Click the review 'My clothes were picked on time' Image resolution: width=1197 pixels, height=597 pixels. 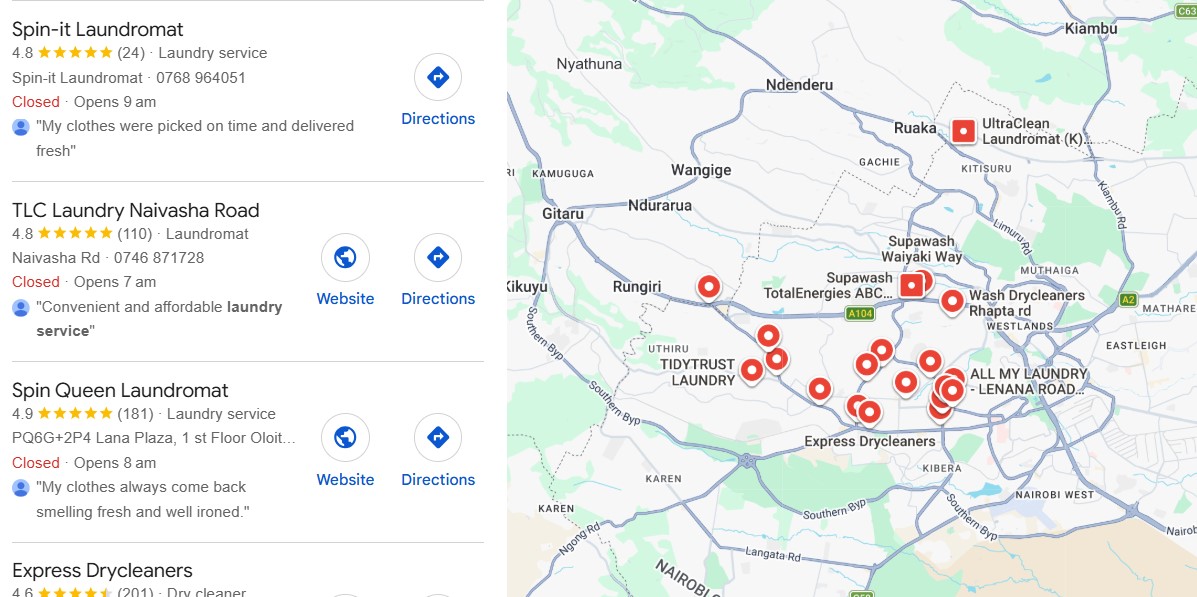coord(195,138)
